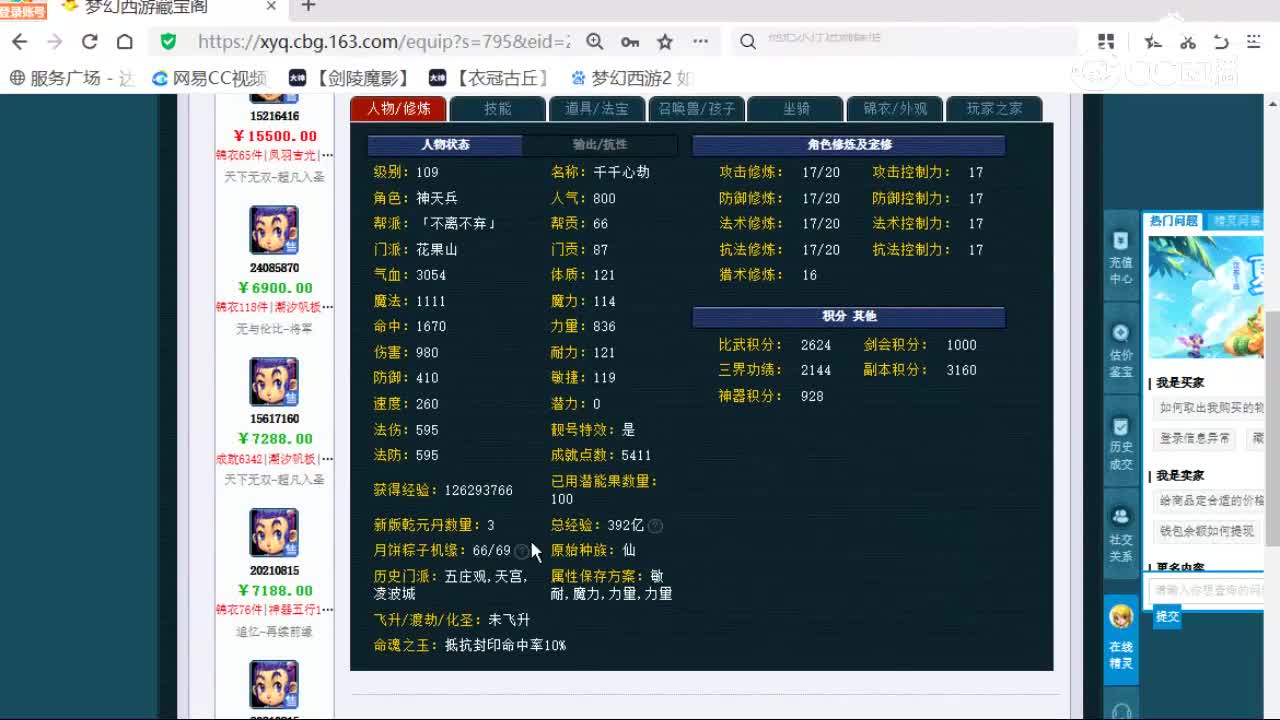The height and width of the screenshot is (720, 1280).
Task: Focus the question input field
Action: (1207, 591)
